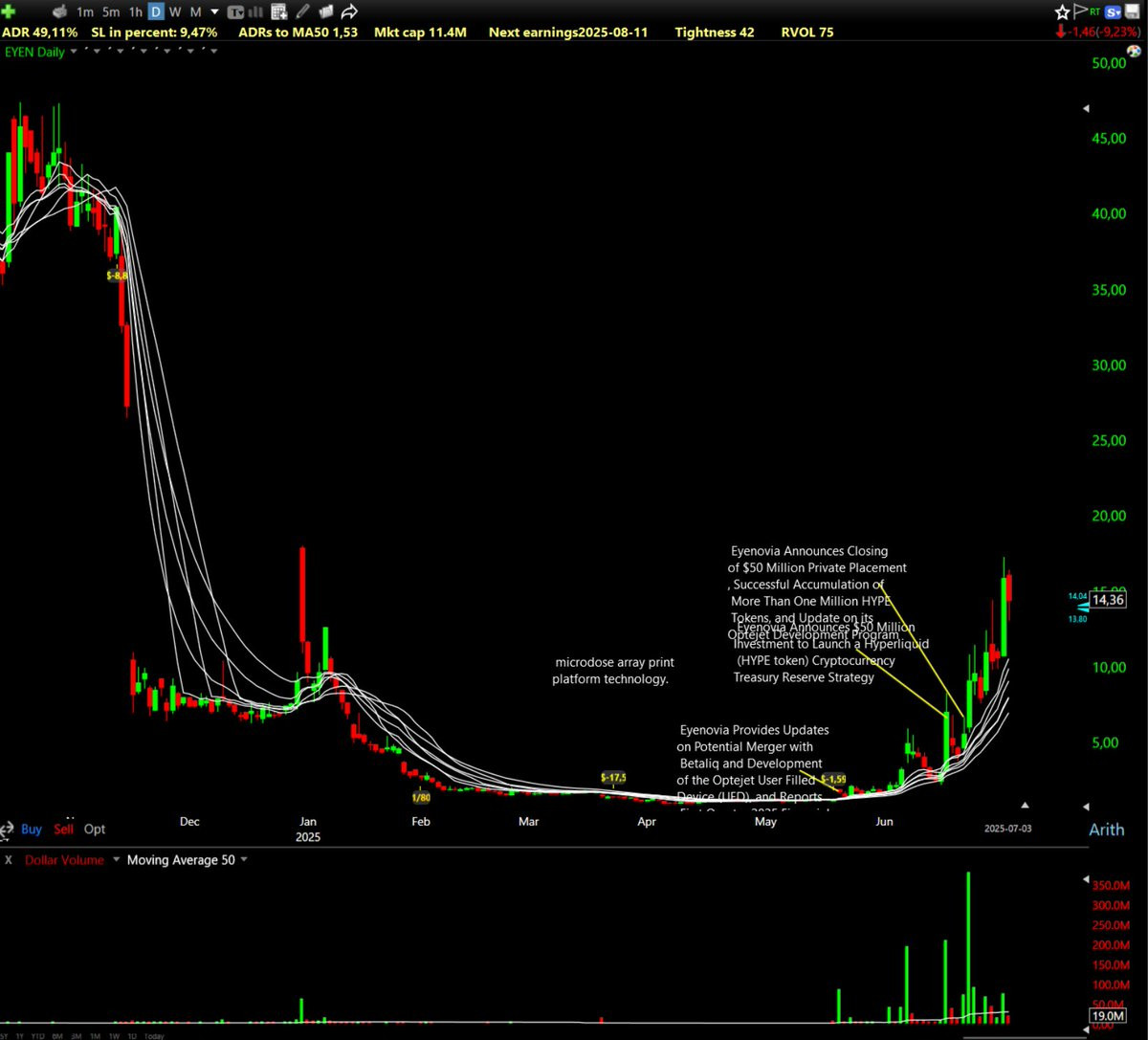Select the 1M range at bottom
Image resolution: width=1148 pixels, height=1040 pixels.
coord(95,1036)
